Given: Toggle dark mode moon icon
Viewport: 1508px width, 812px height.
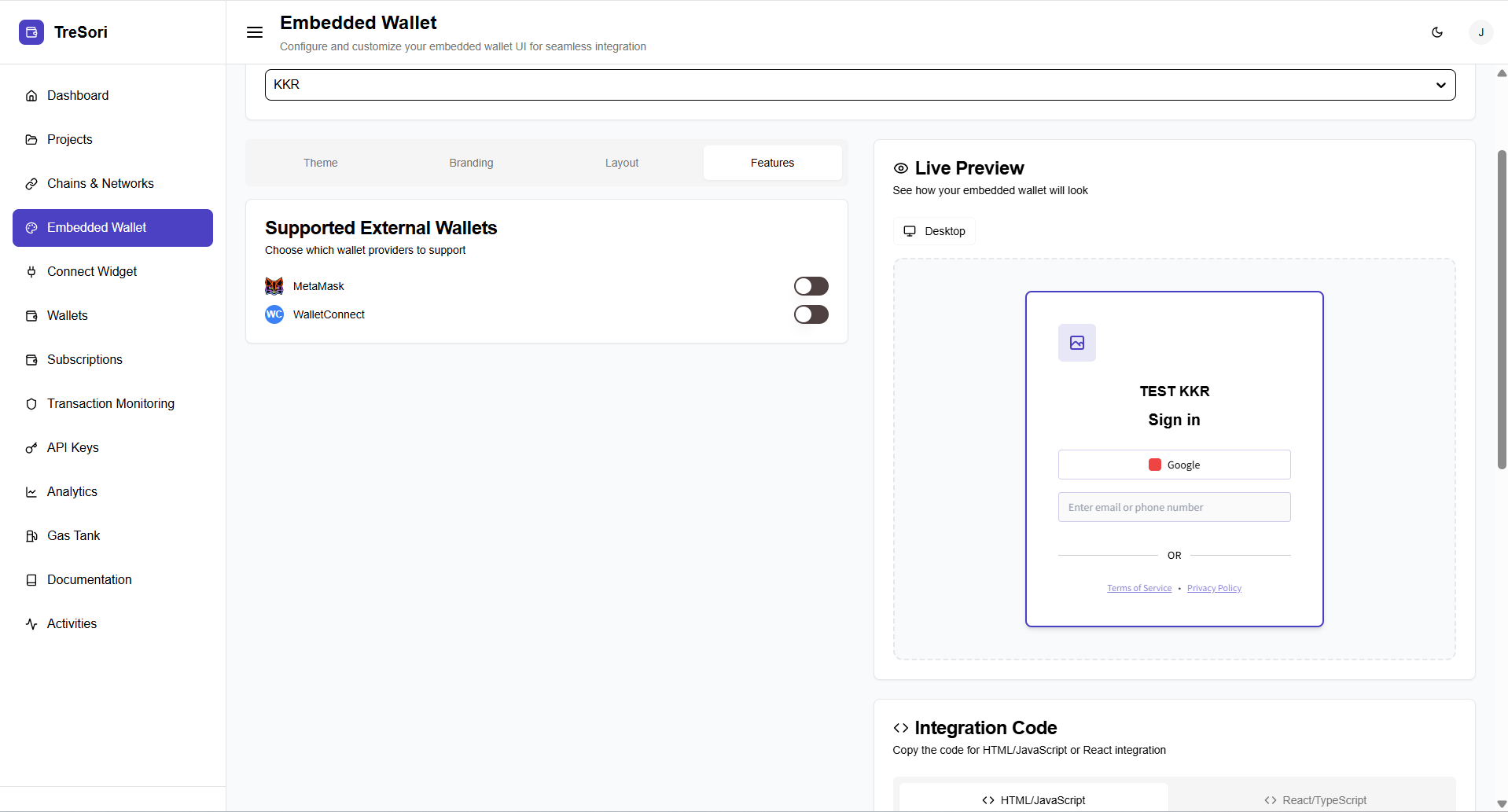Looking at the screenshot, I should pos(1437,32).
